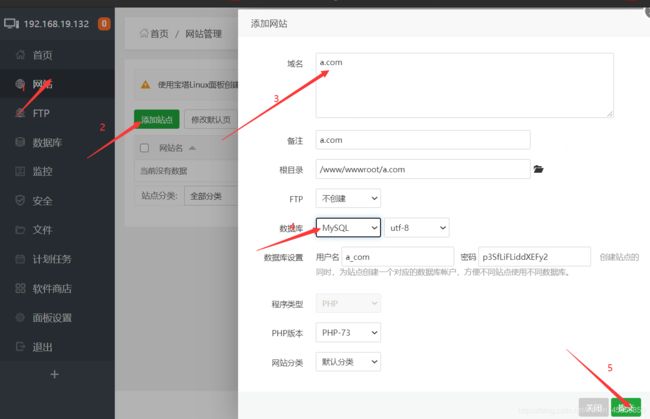Screen dimensions: 650x419
Task: Open 数据库 in the sidebar menu
Action: 47,143
